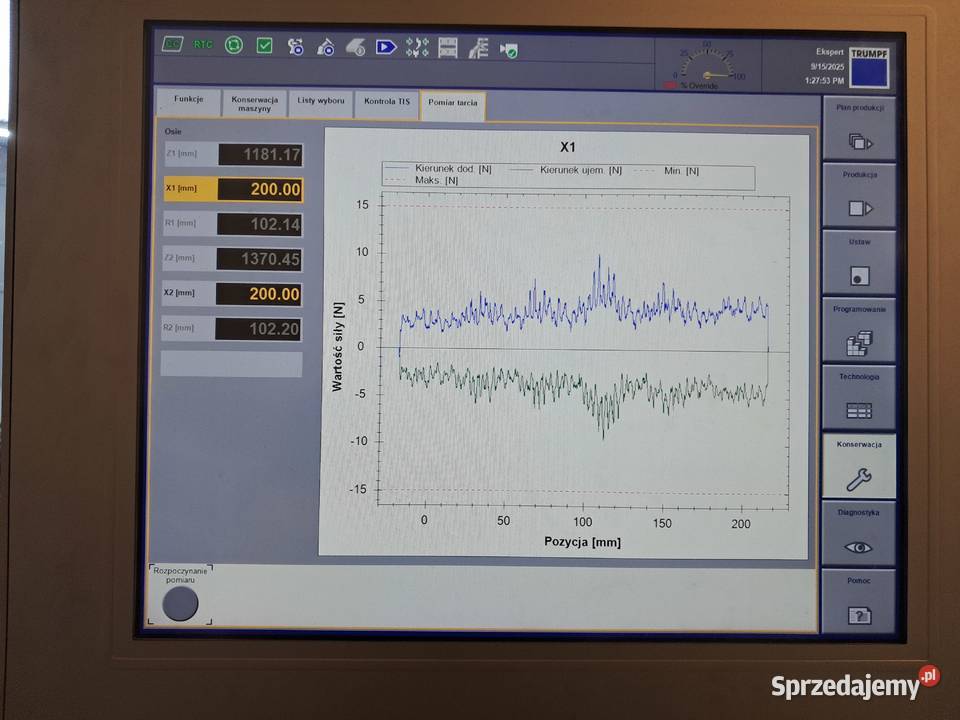The height and width of the screenshot is (720, 960).
Task: Click the % Override gauge
Action: tap(706, 66)
